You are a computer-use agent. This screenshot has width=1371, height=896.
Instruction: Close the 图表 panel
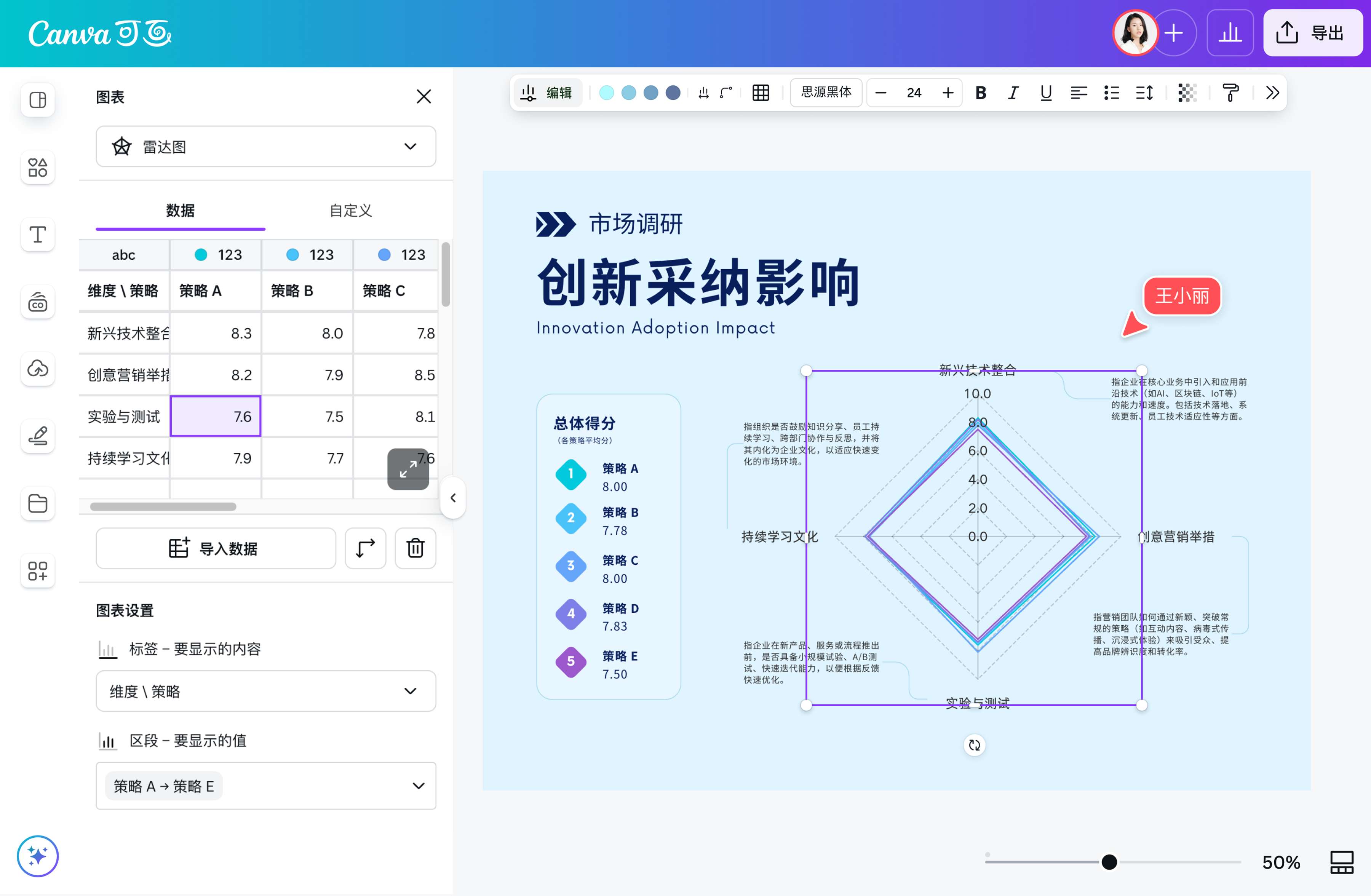(x=423, y=97)
